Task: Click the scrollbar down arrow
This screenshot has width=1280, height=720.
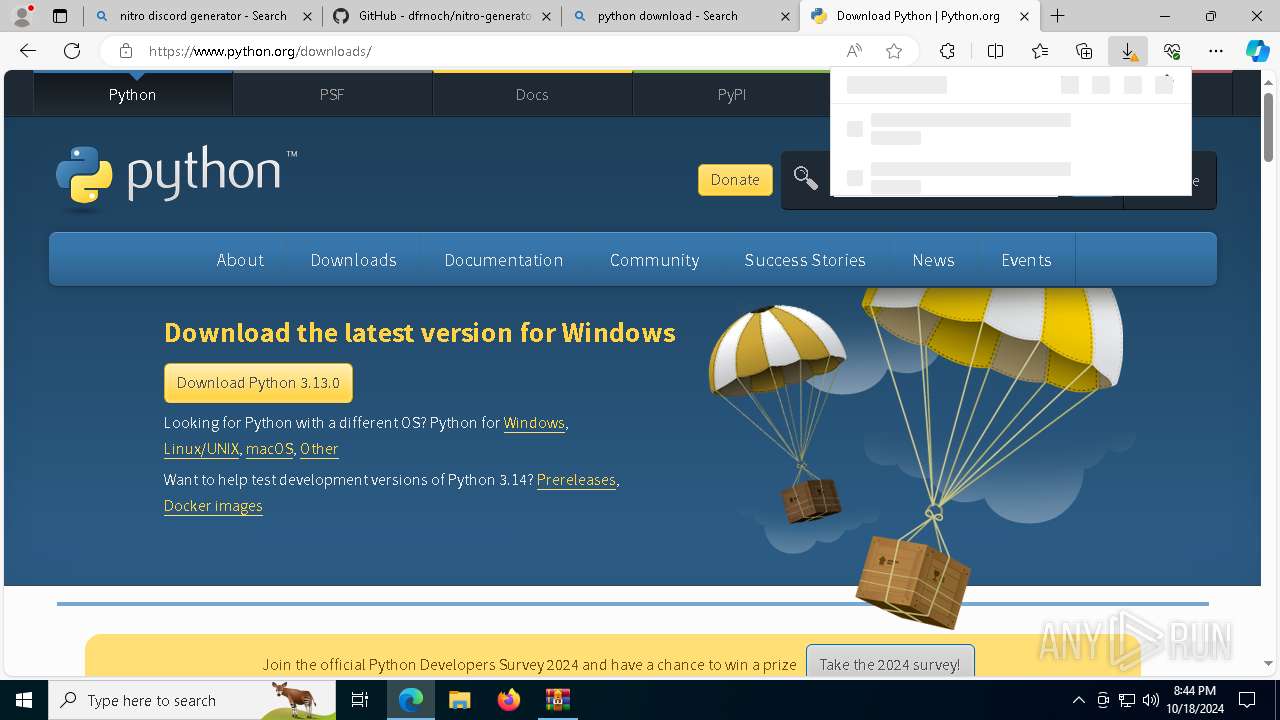Action: click(1268, 663)
